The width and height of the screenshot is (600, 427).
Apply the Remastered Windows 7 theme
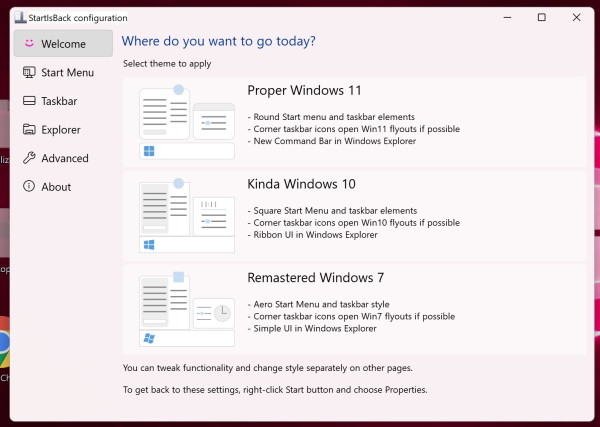[315, 278]
